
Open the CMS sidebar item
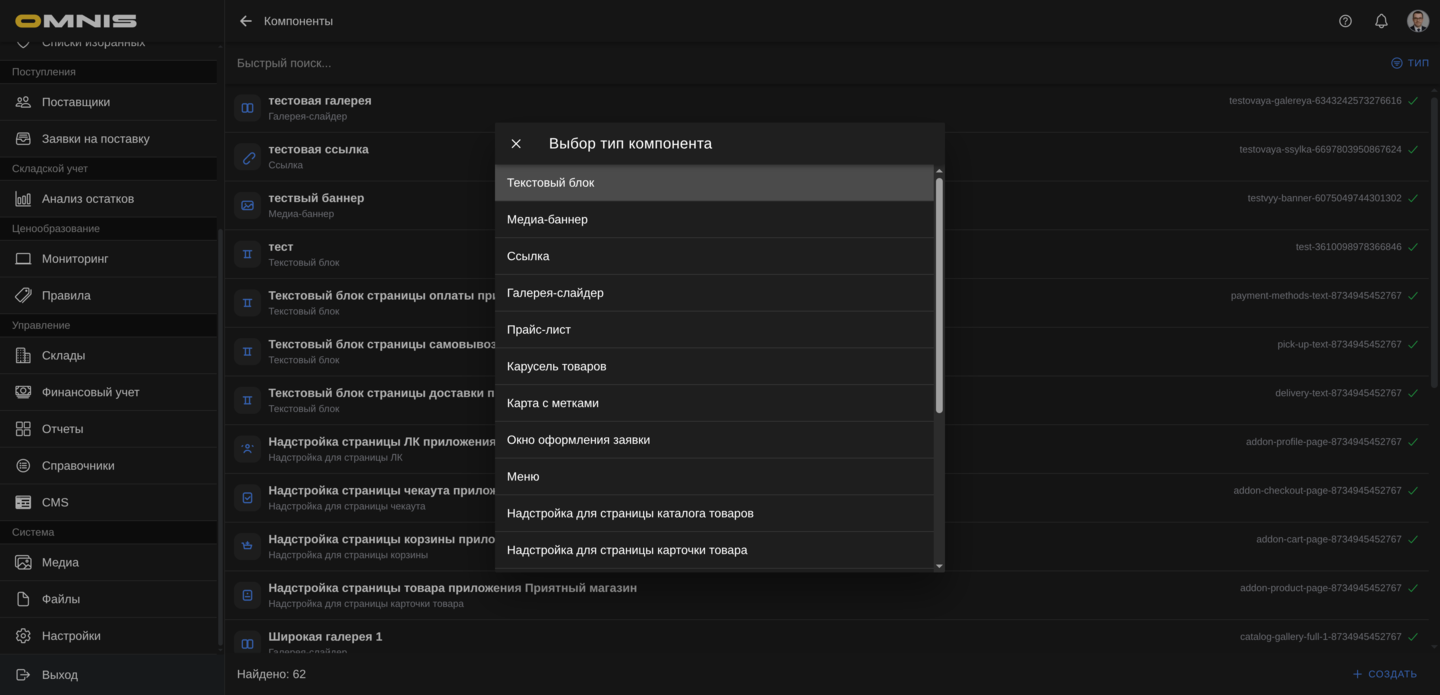pos(55,502)
